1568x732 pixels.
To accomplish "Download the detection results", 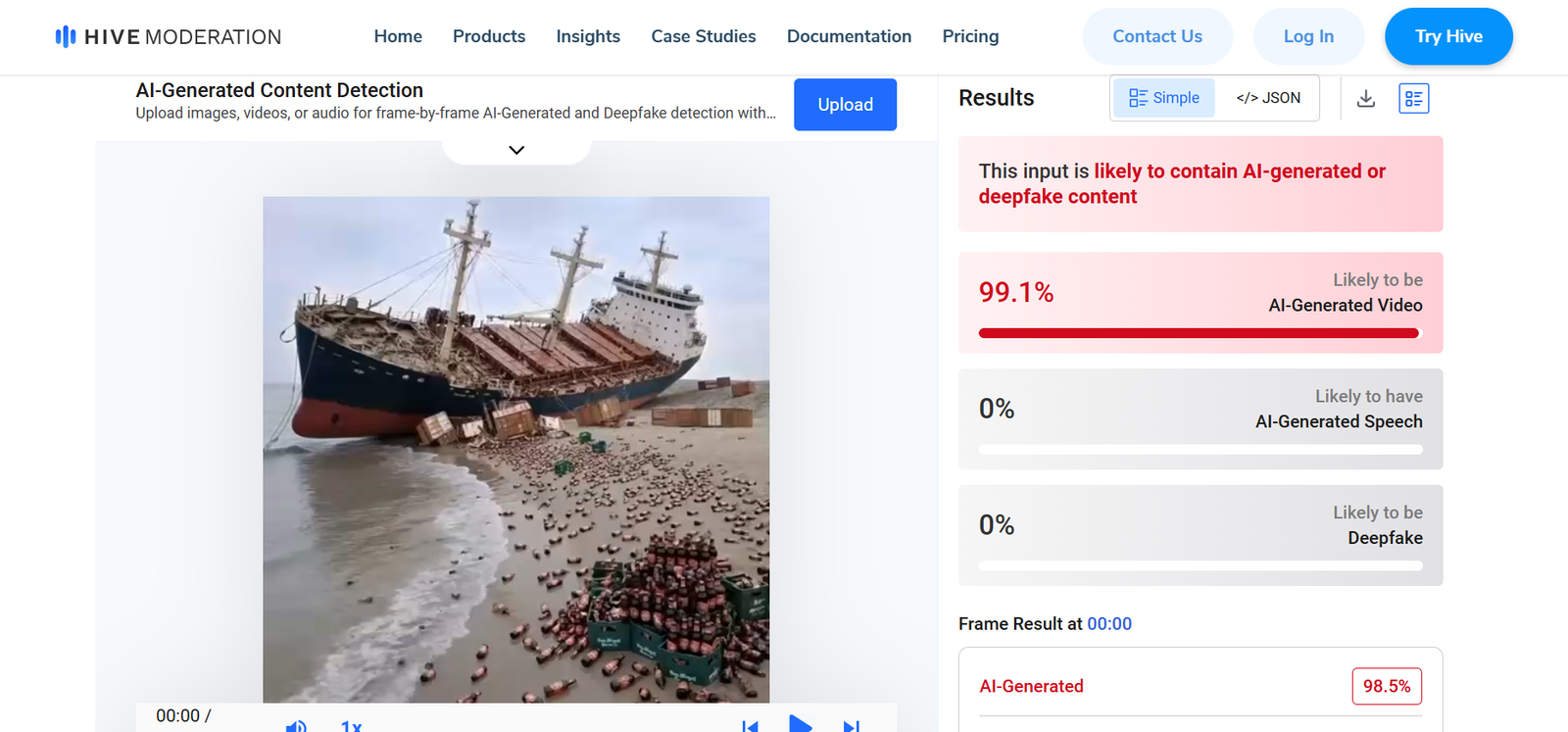I will coord(1365,98).
